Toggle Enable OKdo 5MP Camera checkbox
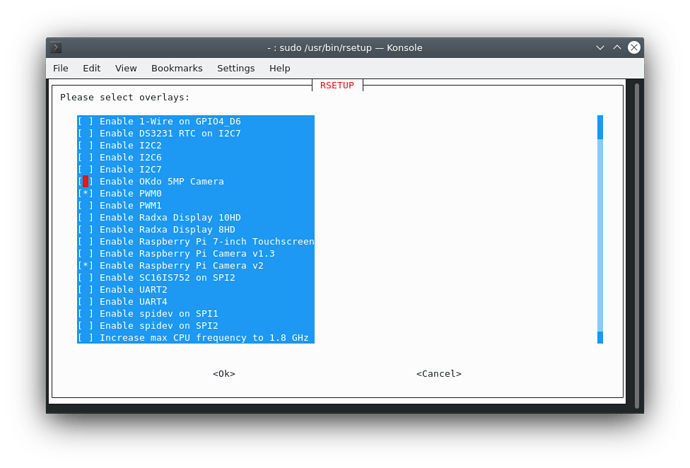Image resolution: width=690 pixels, height=468 pixels. [x=85, y=181]
